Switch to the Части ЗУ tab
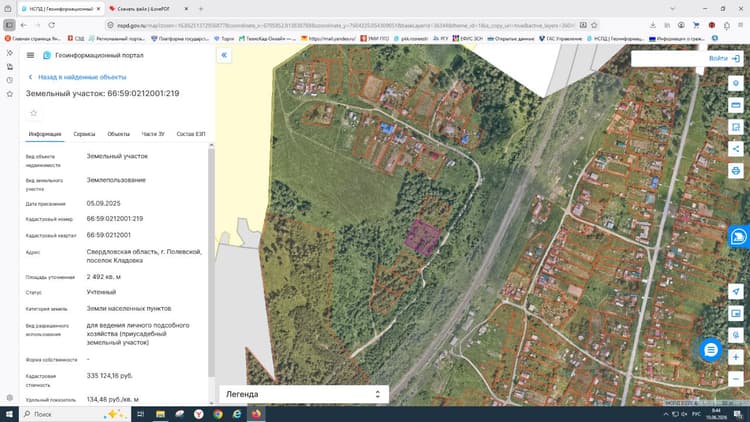The width and height of the screenshot is (750, 422). coord(153,134)
